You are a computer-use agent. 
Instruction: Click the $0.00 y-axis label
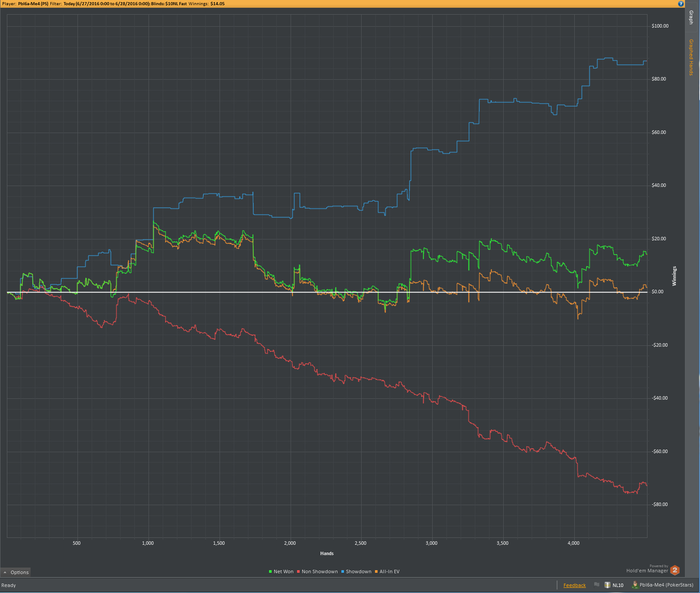tap(657, 292)
